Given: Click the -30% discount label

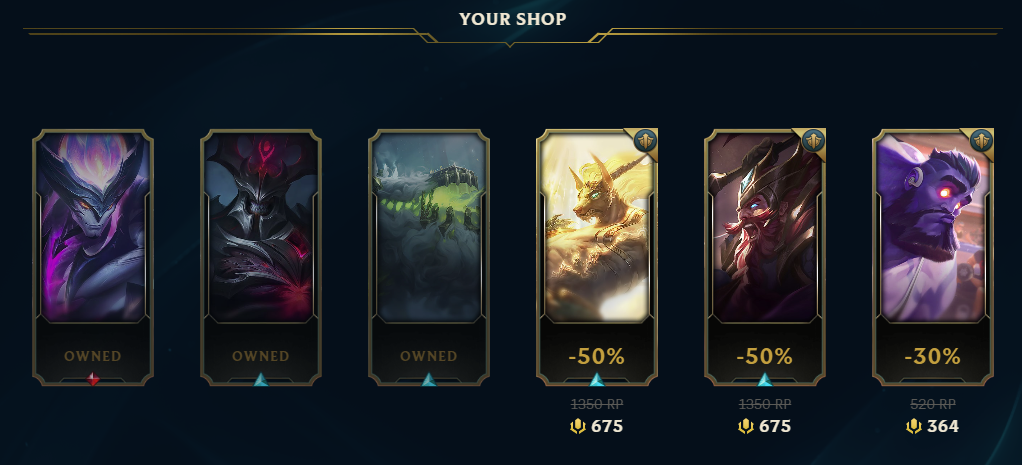Looking at the screenshot, I should [x=933, y=356].
